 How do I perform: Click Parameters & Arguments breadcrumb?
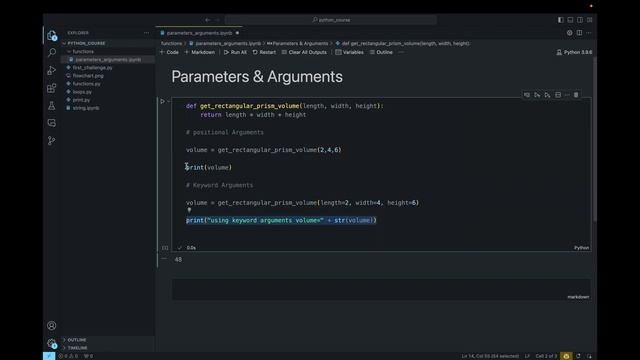pyautogui.click(x=298, y=43)
